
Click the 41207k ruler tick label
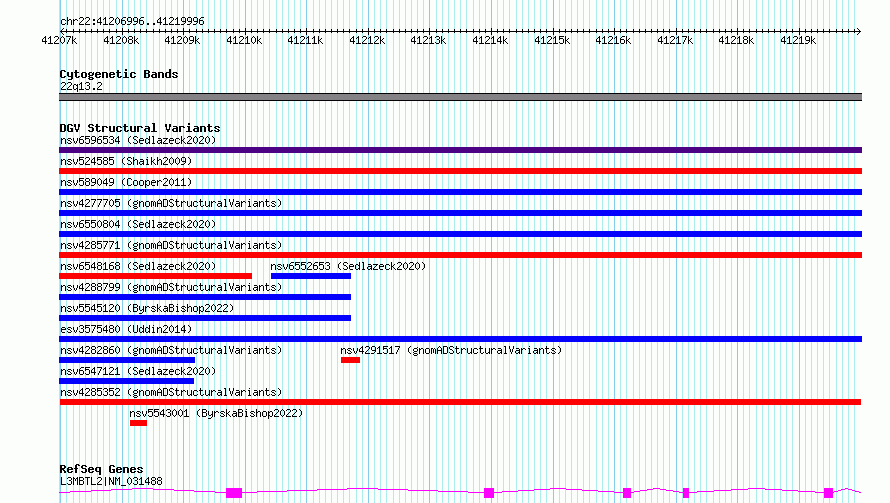coord(59,40)
